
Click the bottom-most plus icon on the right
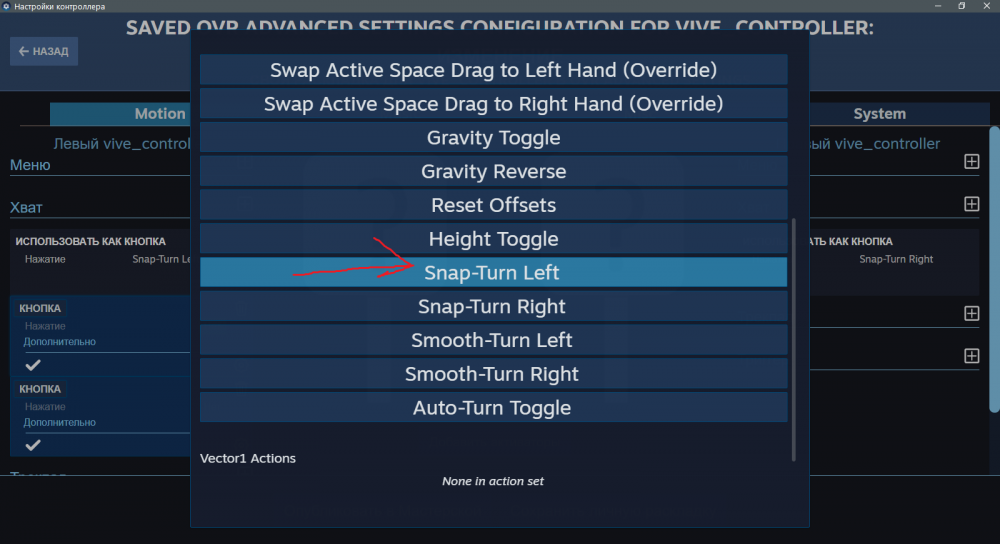[x=971, y=356]
